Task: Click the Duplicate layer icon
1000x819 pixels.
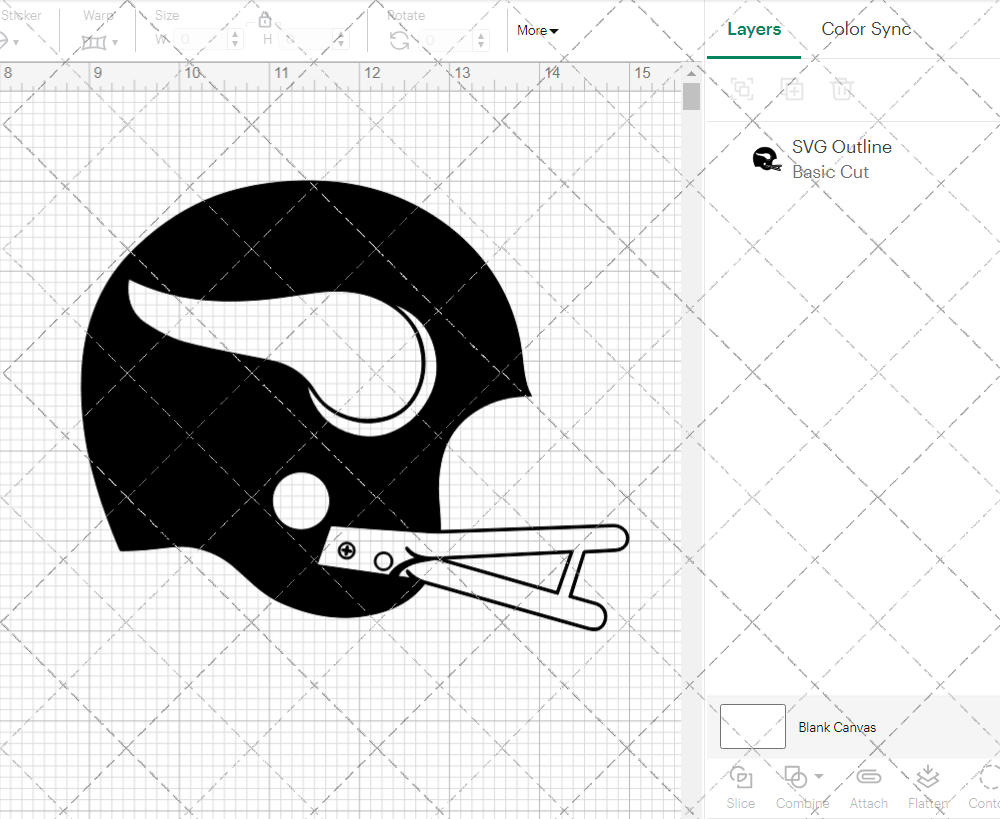Action: [793, 89]
